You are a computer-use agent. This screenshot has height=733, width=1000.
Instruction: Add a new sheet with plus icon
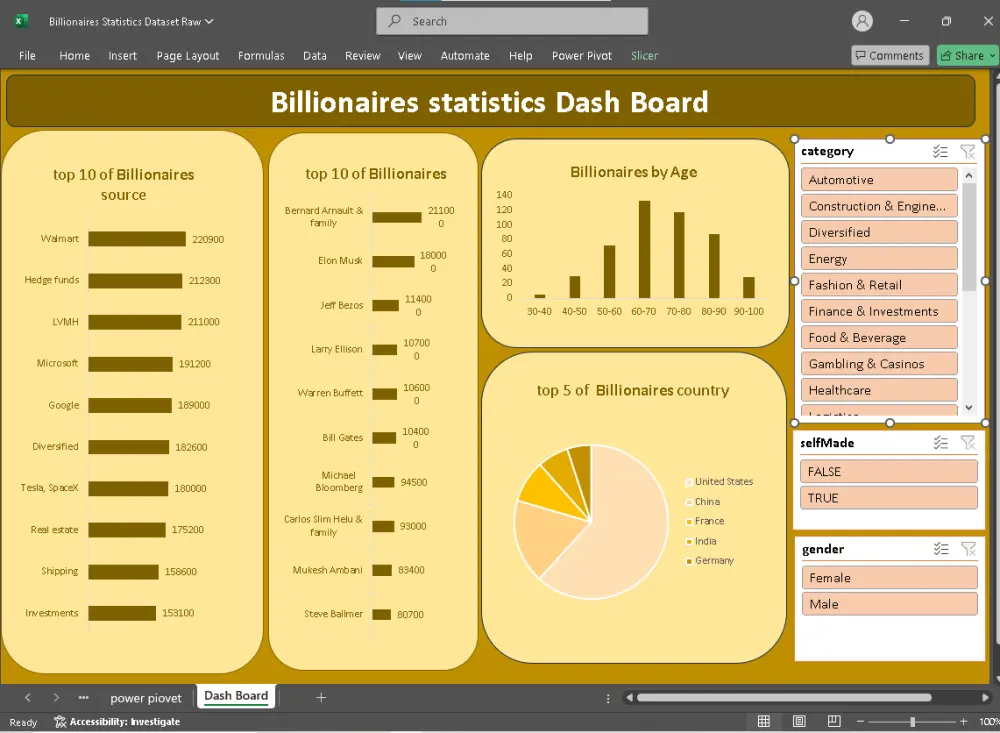321,697
